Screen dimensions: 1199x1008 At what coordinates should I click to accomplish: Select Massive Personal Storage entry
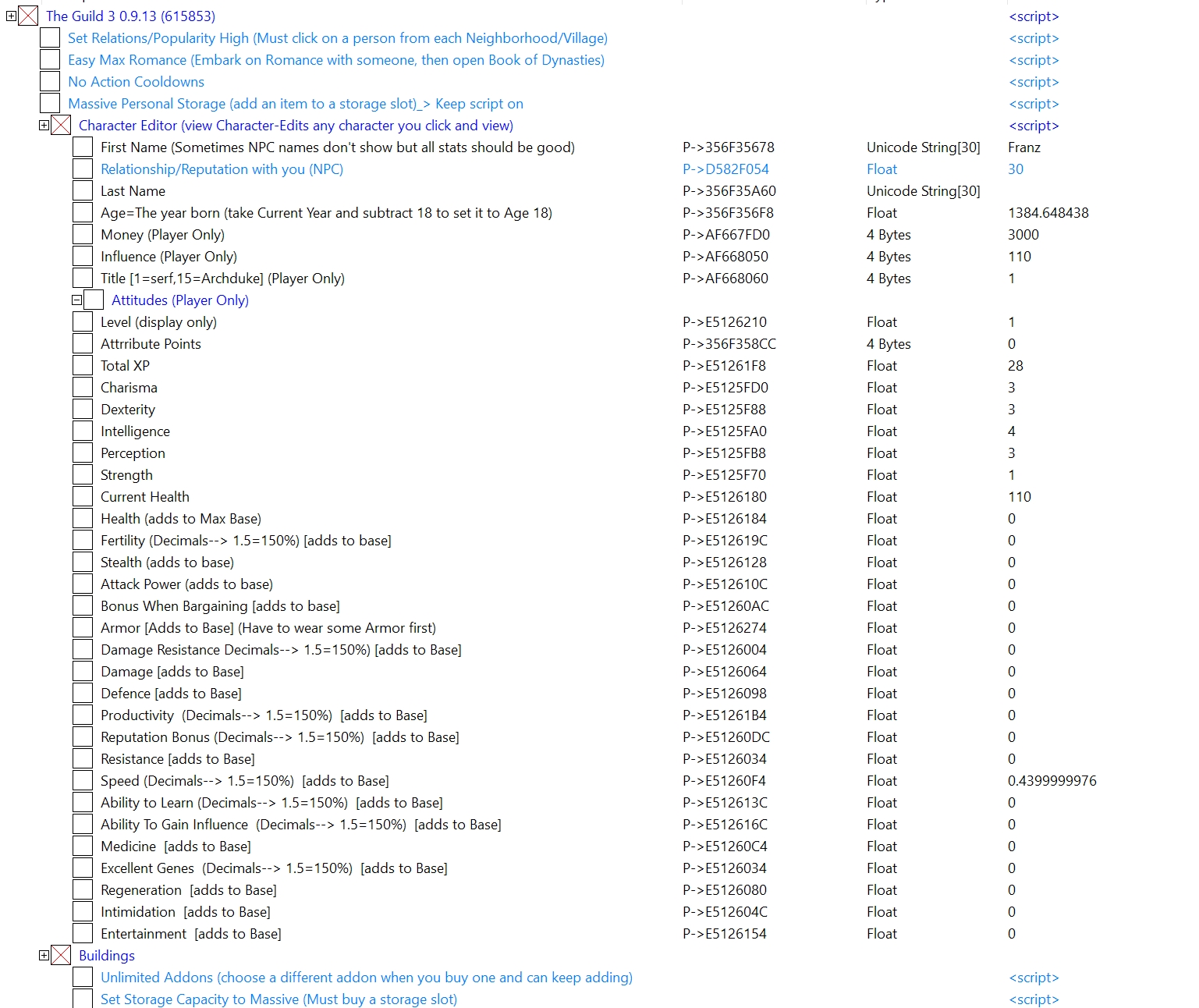296,103
